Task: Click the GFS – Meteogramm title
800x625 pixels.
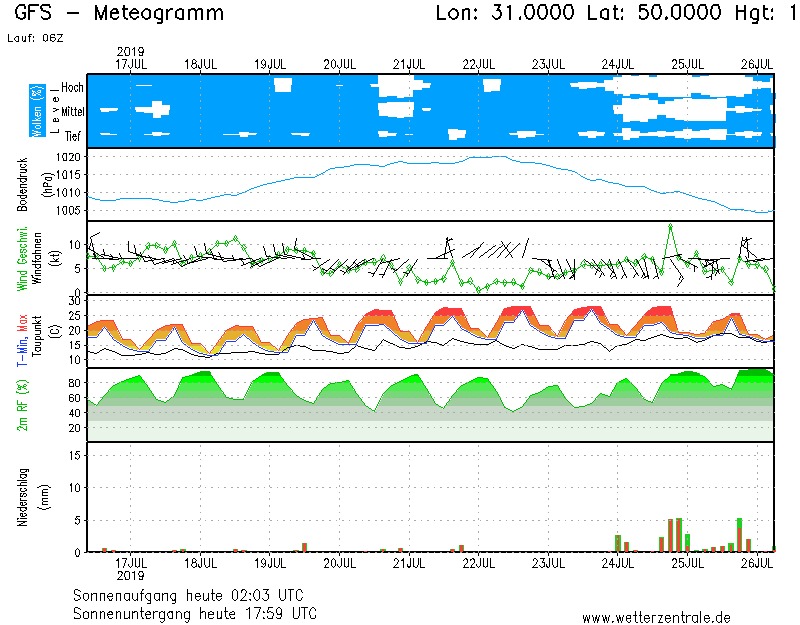Action: [x=119, y=14]
